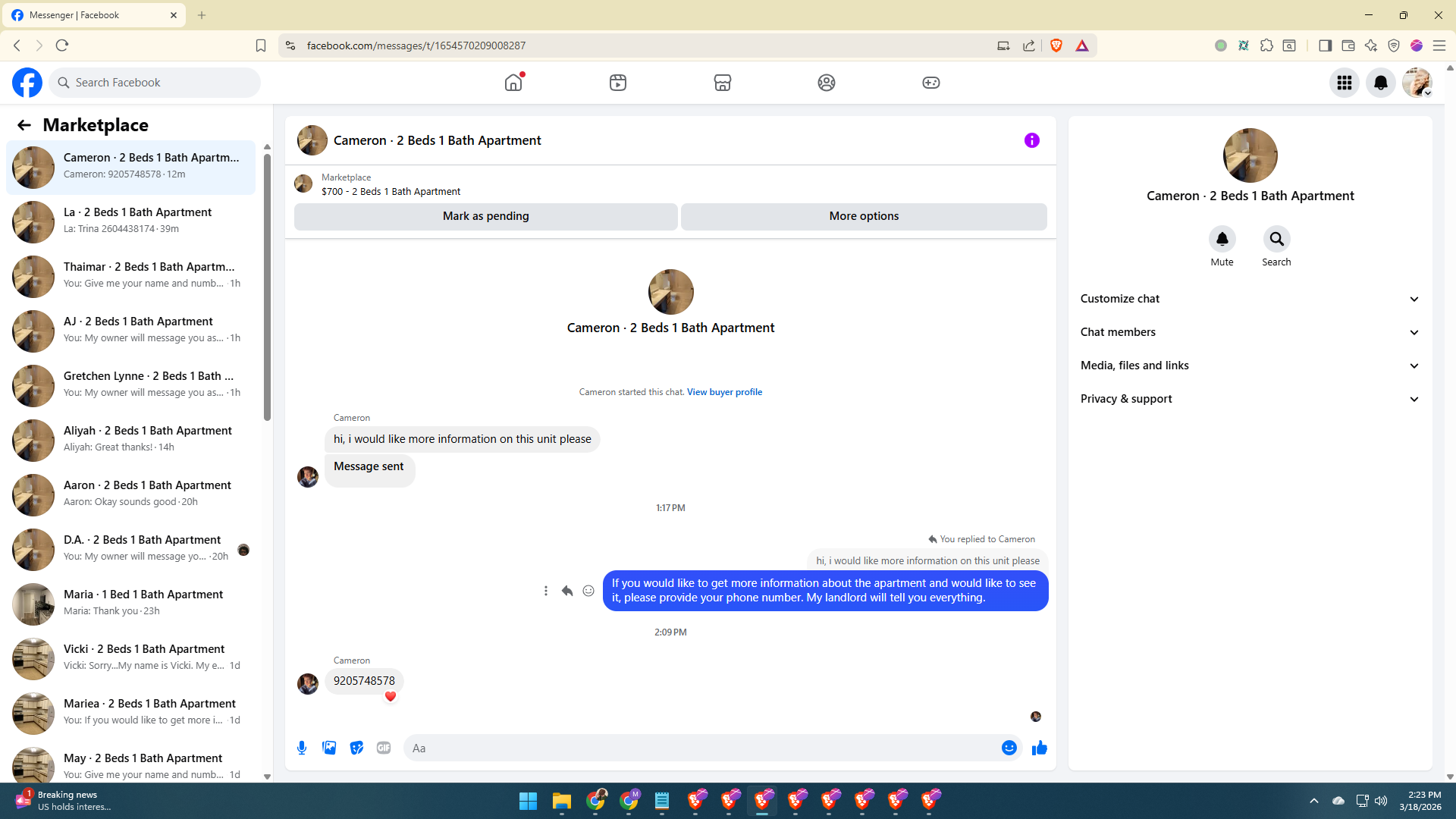The height and width of the screenshot is (819, 1456).
Task: Send a thumbs up like
Action: 1039,748
